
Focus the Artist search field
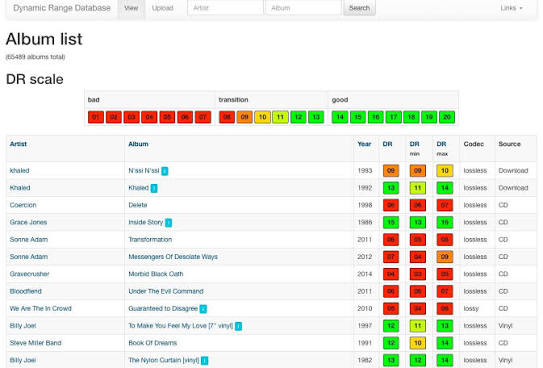click(x=225, y=8)
